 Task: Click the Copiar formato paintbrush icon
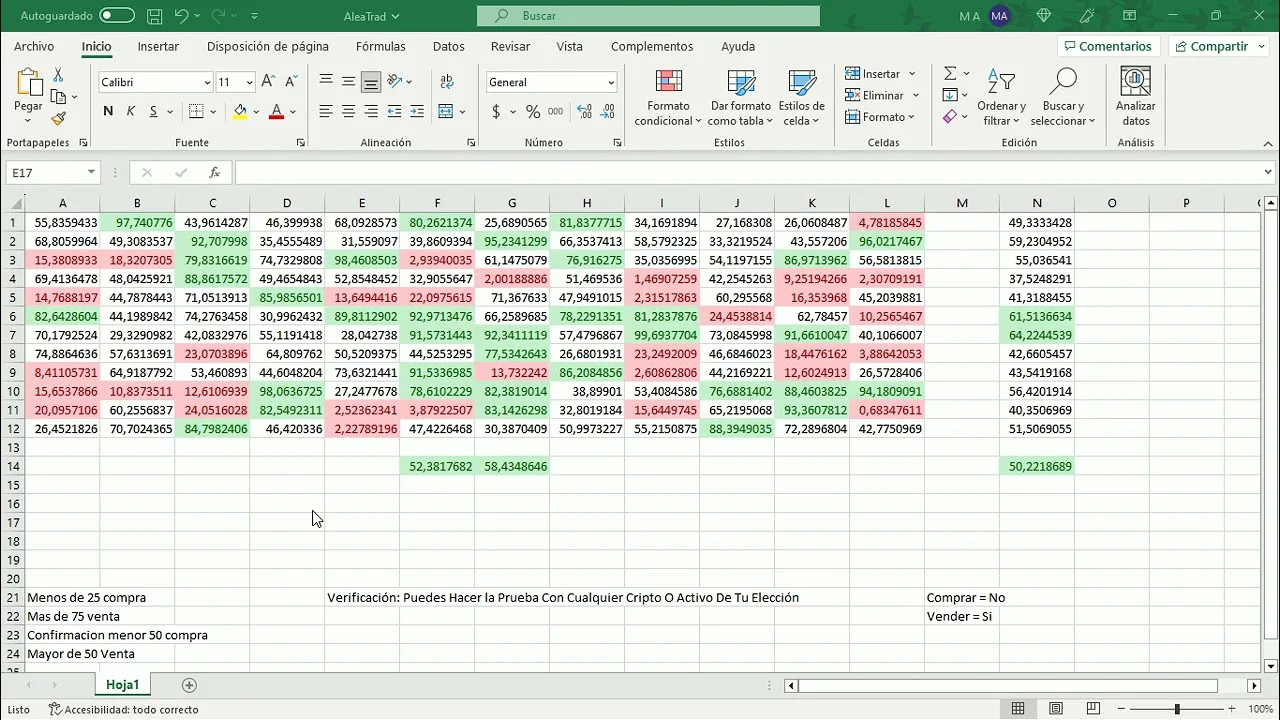[59, 119]
